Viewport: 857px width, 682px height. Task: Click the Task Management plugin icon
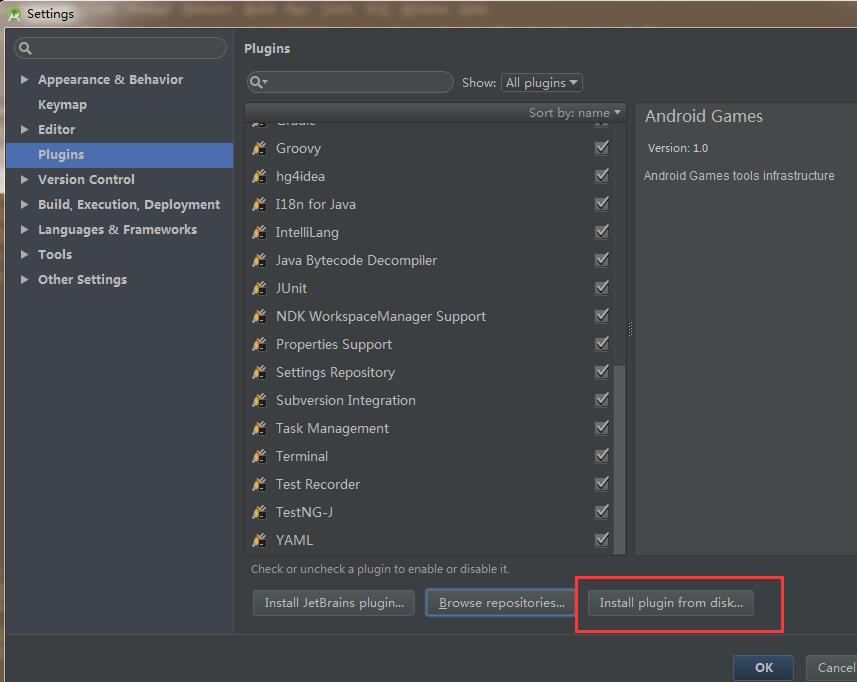click(x=260, y=428)
